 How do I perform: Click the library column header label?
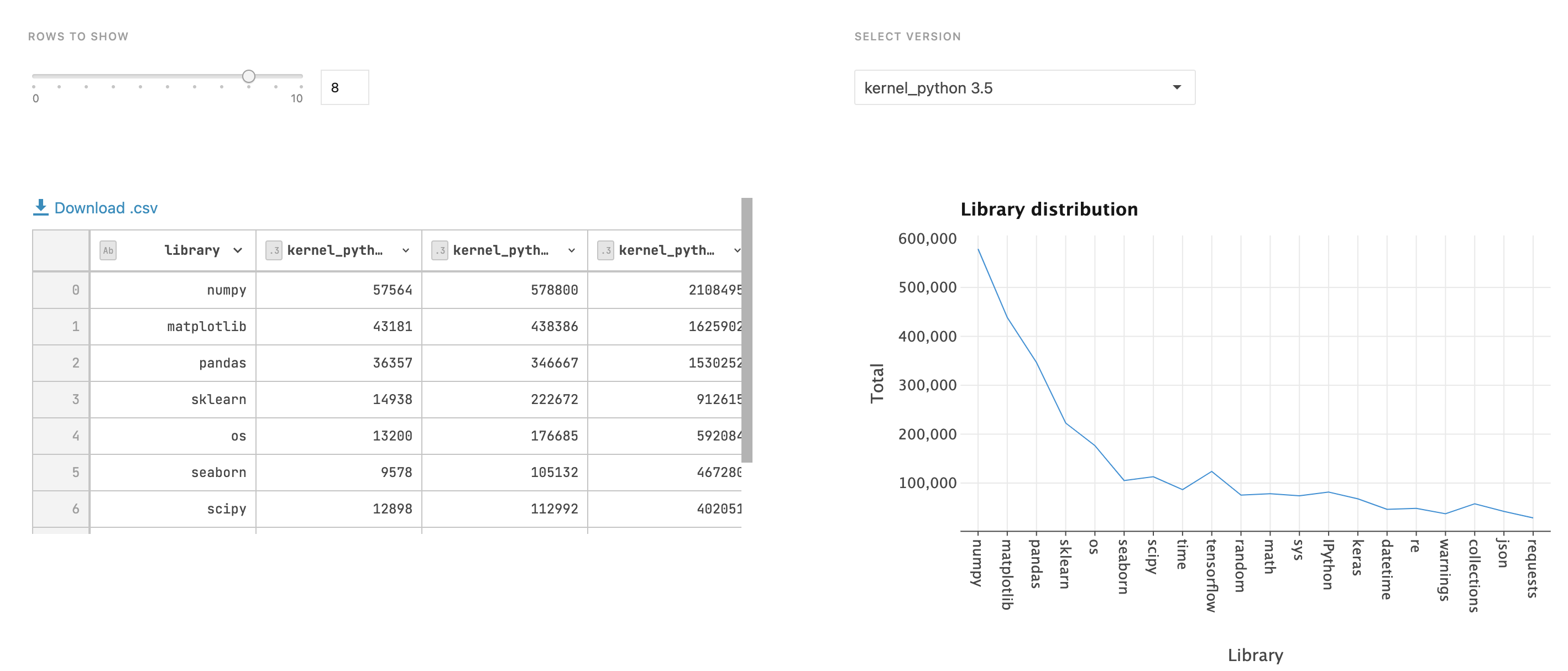(191, 250)
